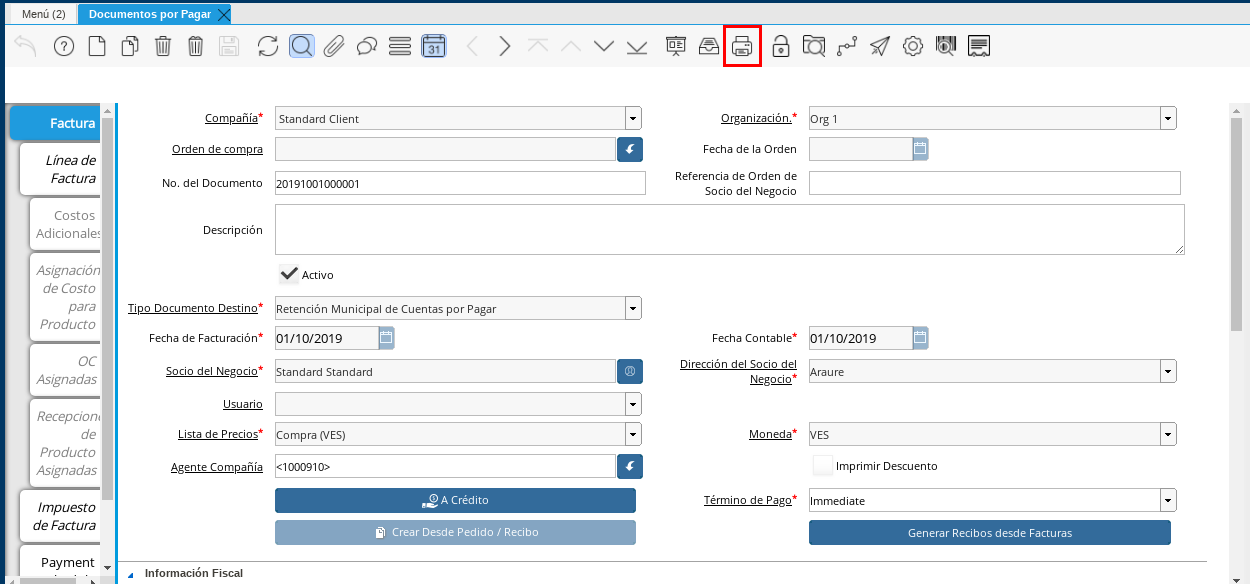Click the Referencia de Orden de Socio field

pyautogui.click(x=995, y=183)
